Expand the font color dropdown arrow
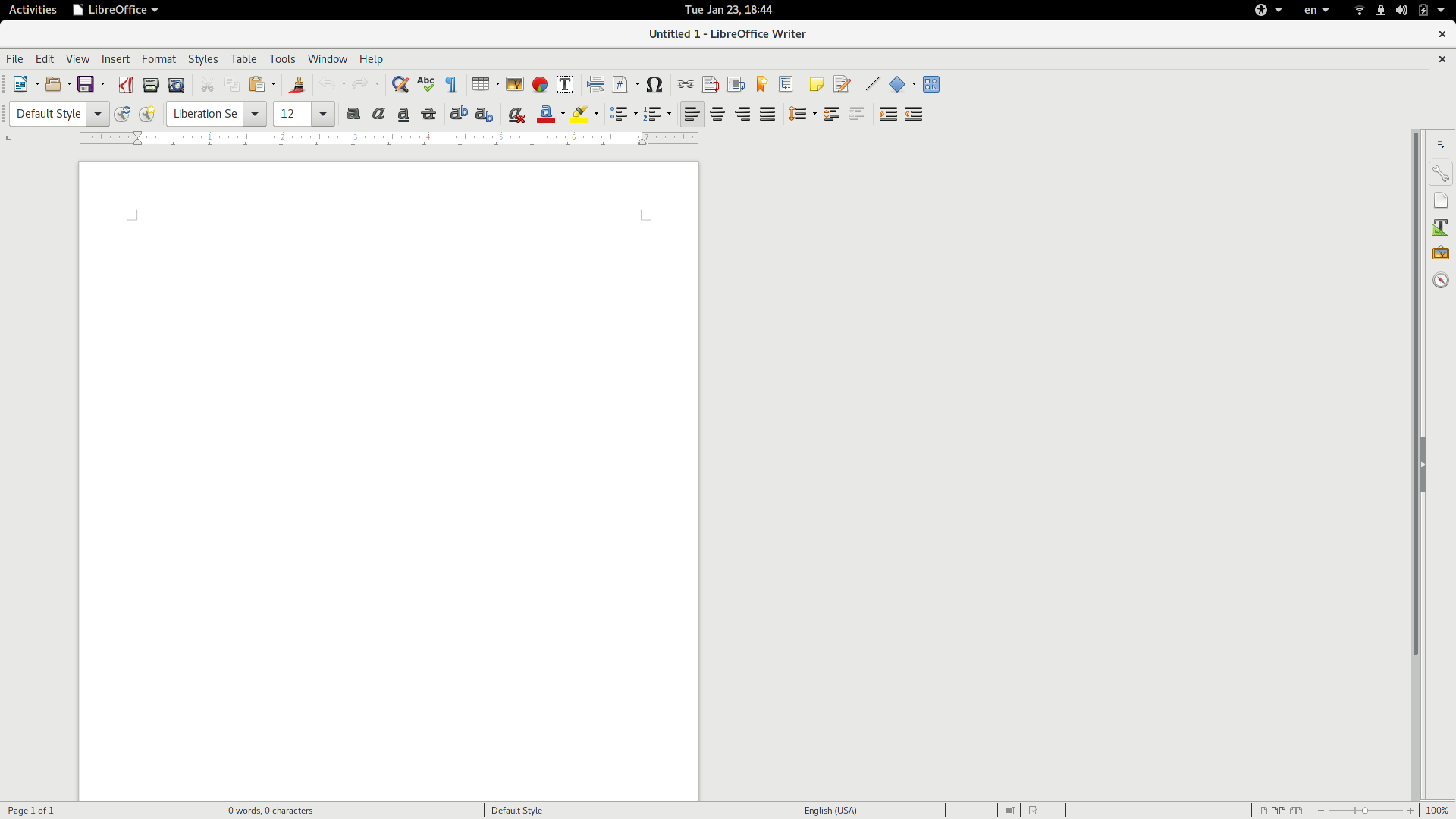The width and height of the screenshot is (1456, 819). [563, 114]
